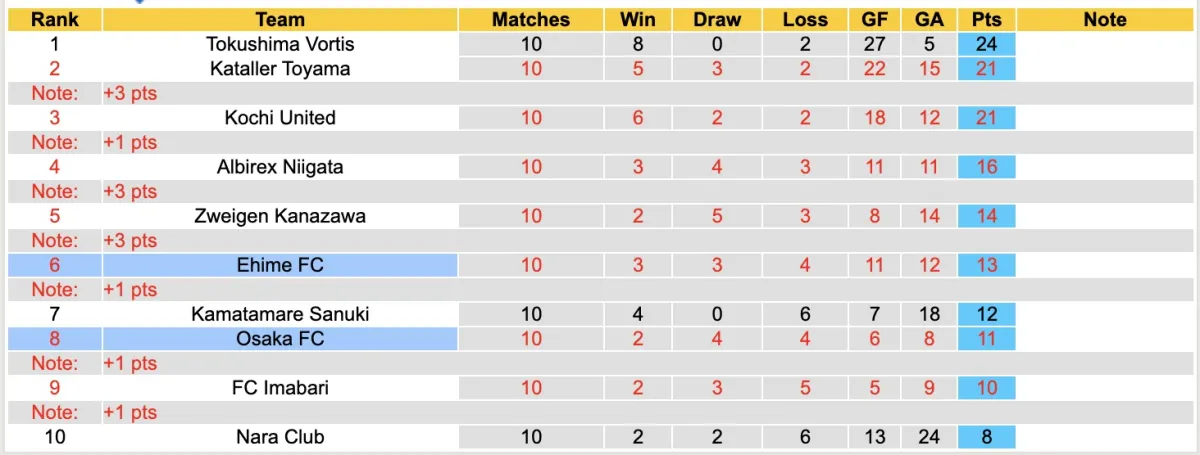Click the Rank column header
The height and width of the screenshot is (455, 1200).
54,19
